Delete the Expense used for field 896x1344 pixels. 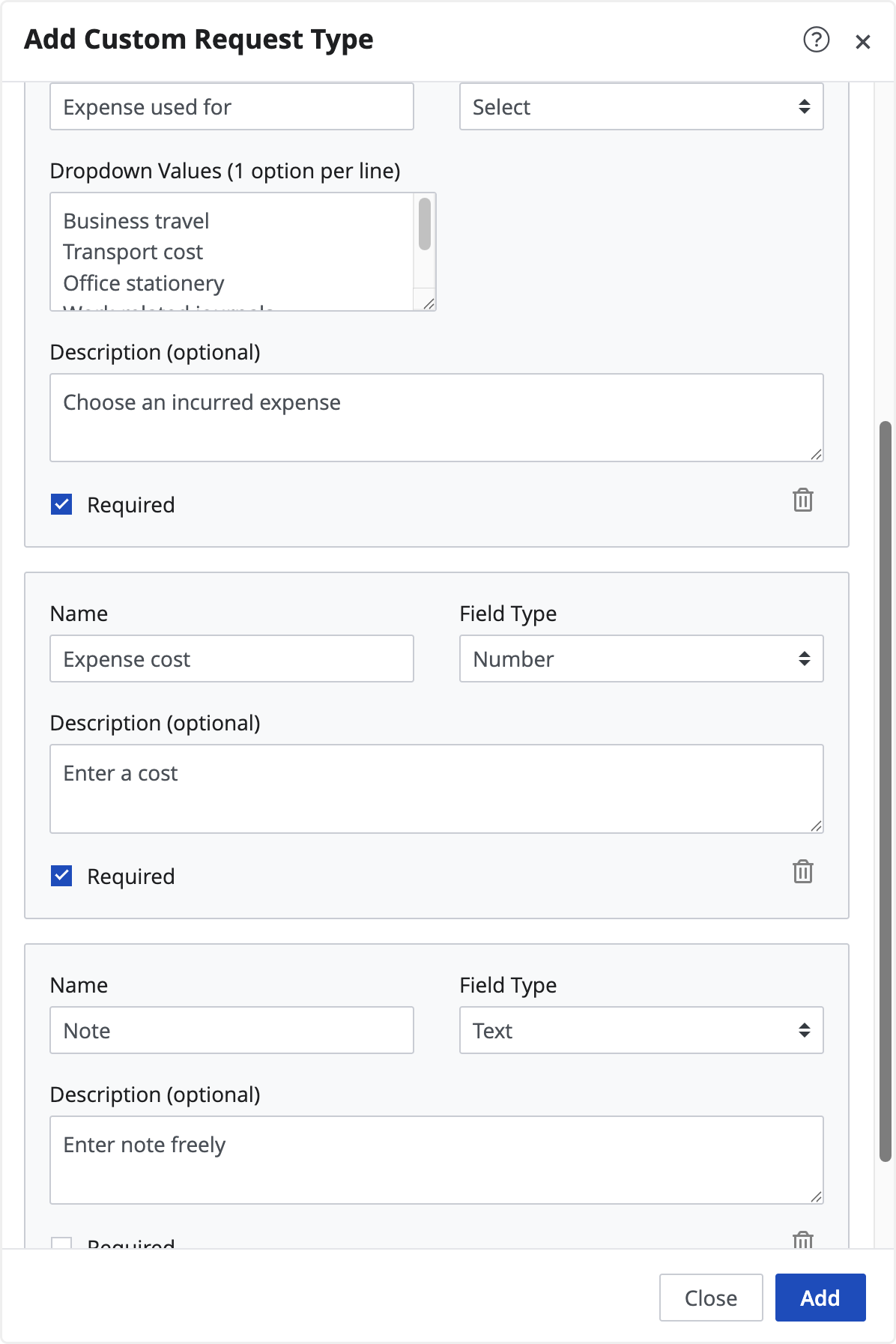click(x=802, y=500)
